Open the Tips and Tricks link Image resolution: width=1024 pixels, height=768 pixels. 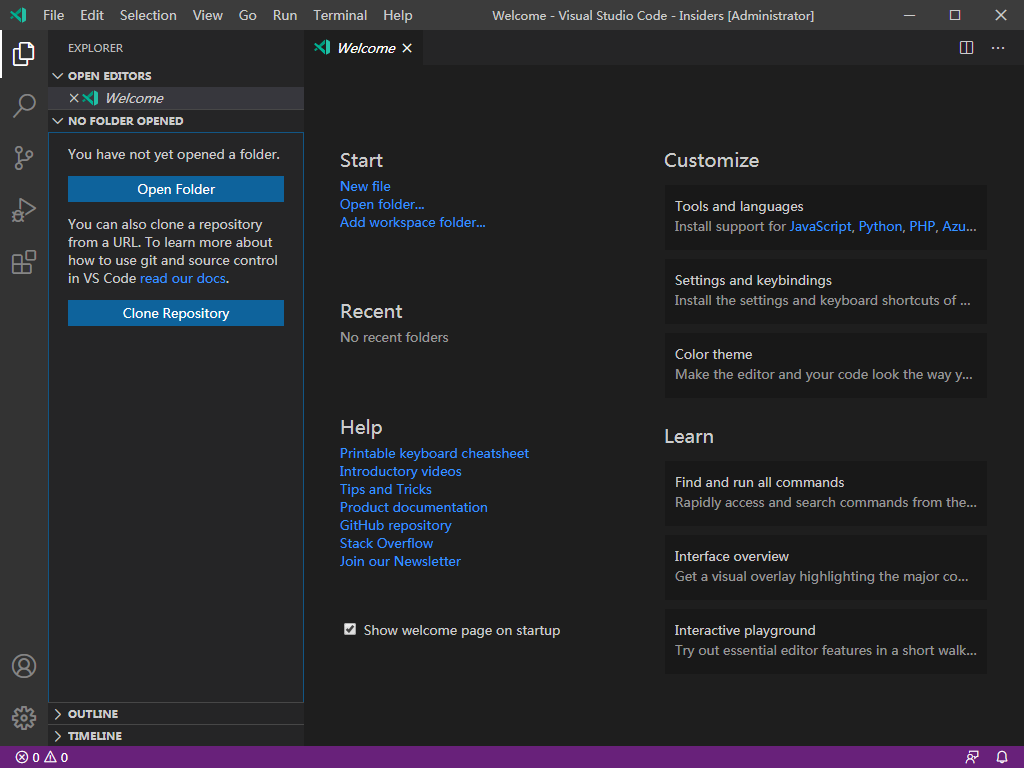tap(385, 489)
